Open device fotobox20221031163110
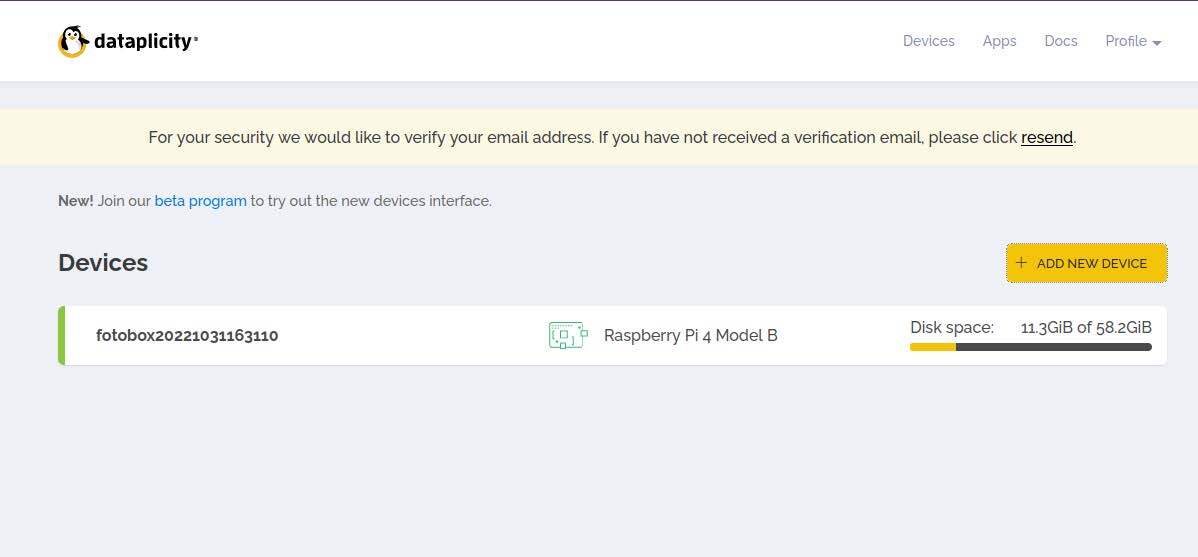 (x=187, y=335)
